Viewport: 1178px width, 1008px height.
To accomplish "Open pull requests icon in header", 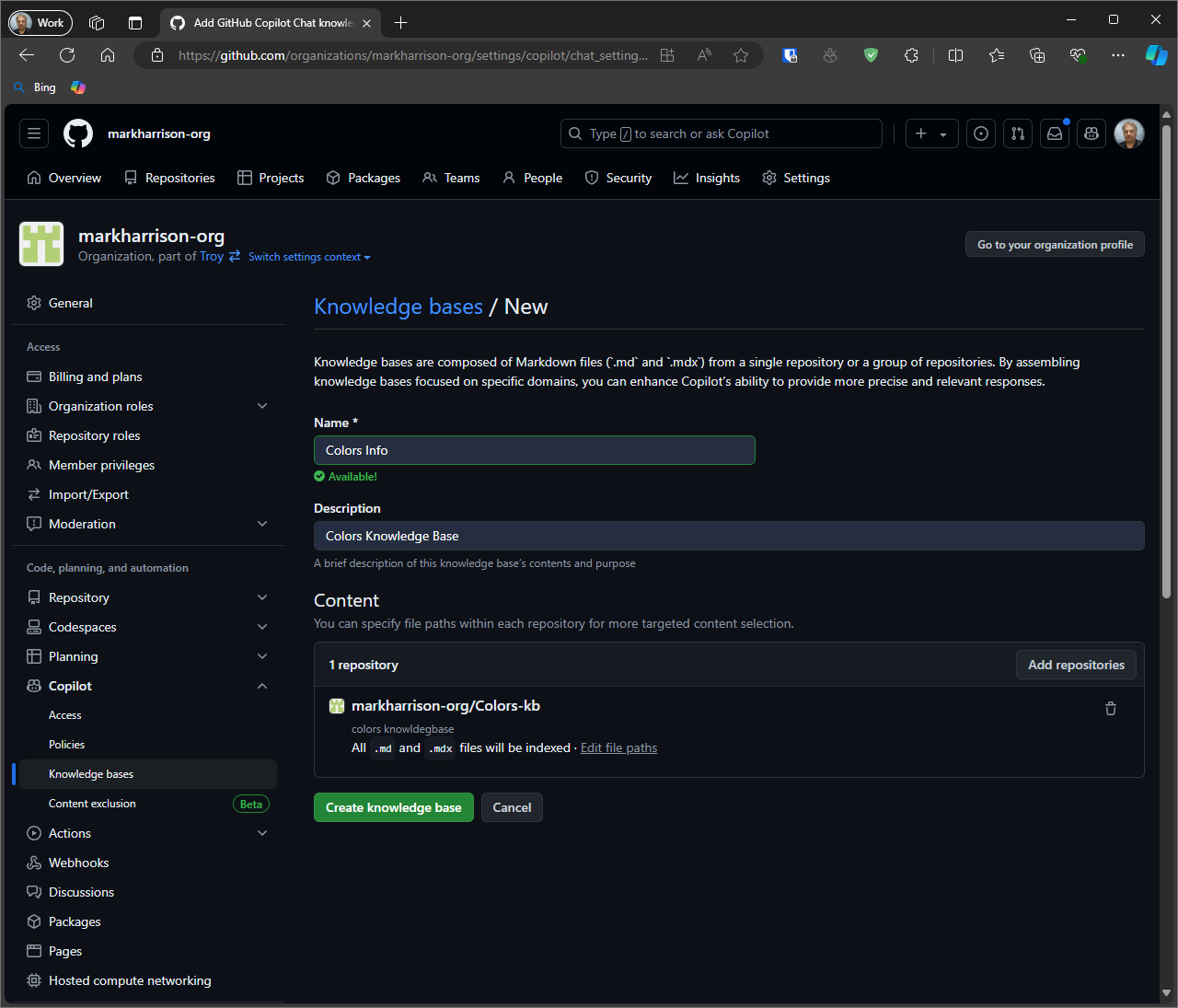I will 1018,133.
